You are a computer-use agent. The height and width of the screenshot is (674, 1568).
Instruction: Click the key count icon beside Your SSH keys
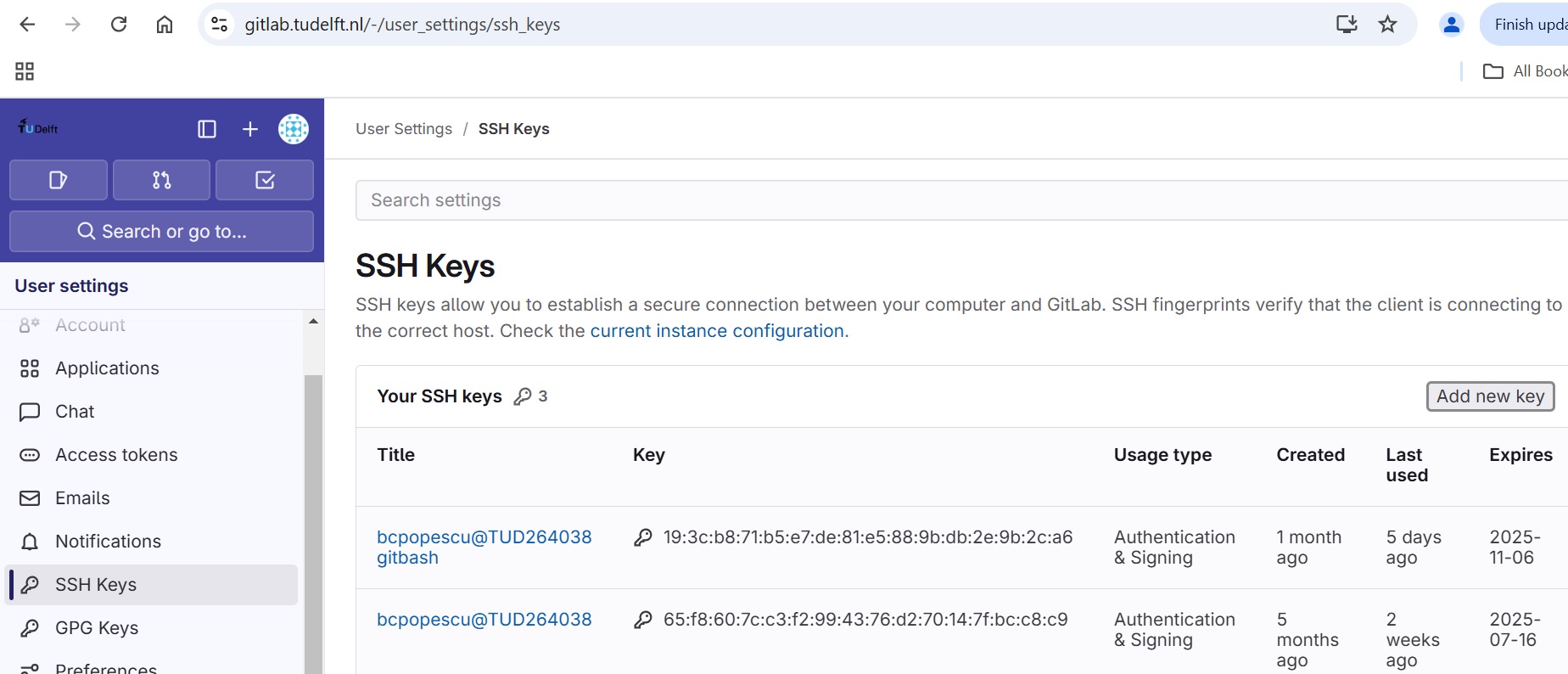pyautogui.click(x=523, y=396)
